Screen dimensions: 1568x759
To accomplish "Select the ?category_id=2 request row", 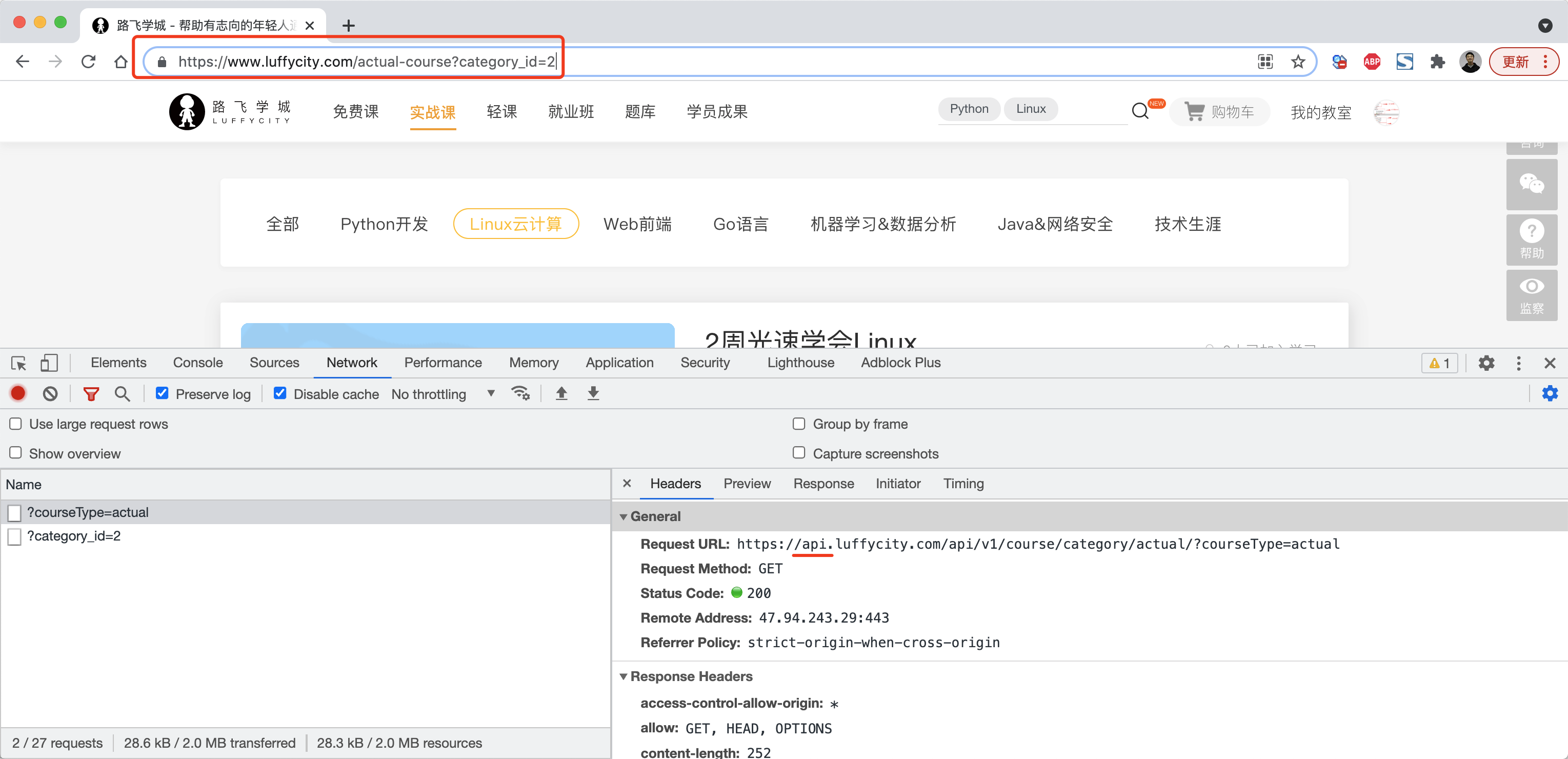I will pyautogui.click(x=74, y=536).
